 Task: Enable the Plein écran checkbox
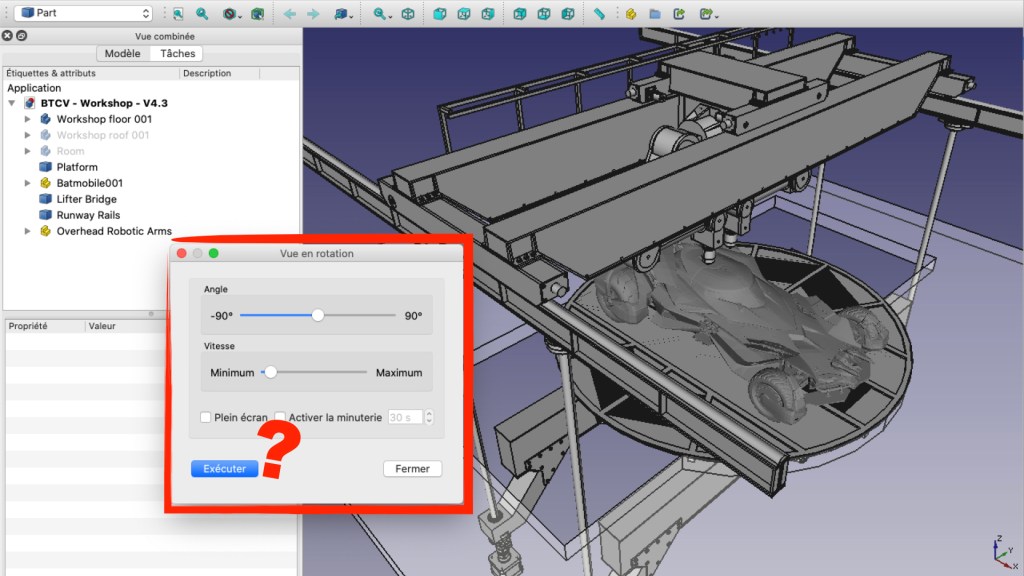click(206, 417)
